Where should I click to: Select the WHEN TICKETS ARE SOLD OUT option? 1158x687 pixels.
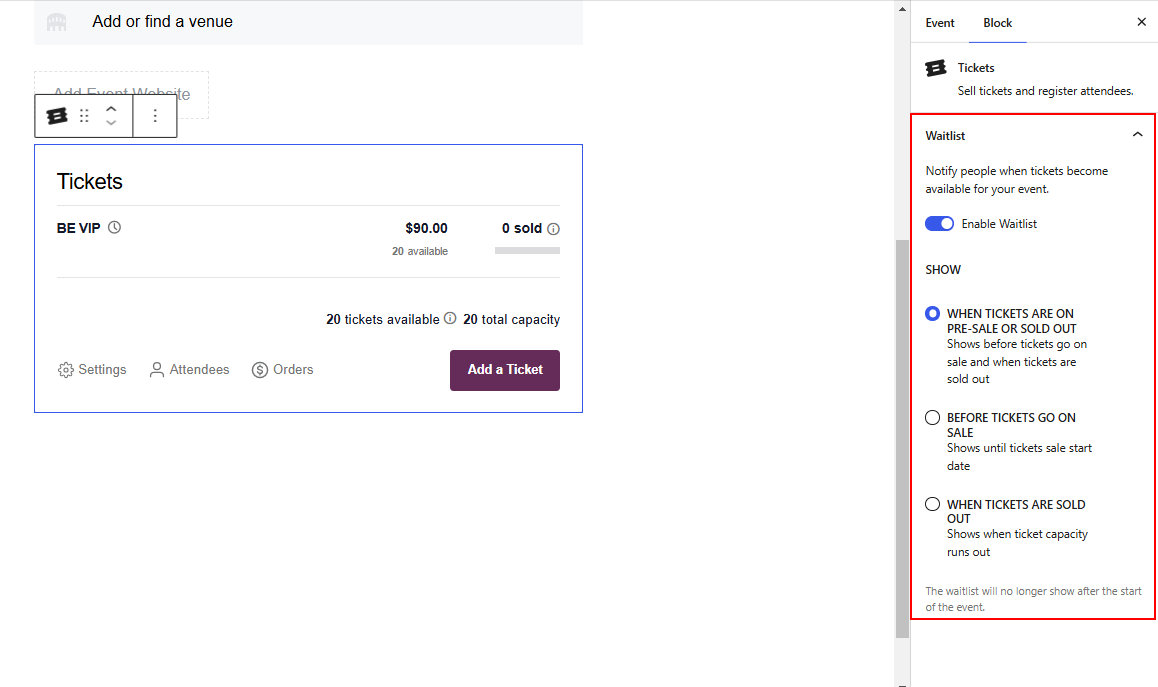[x=932, y=504]
